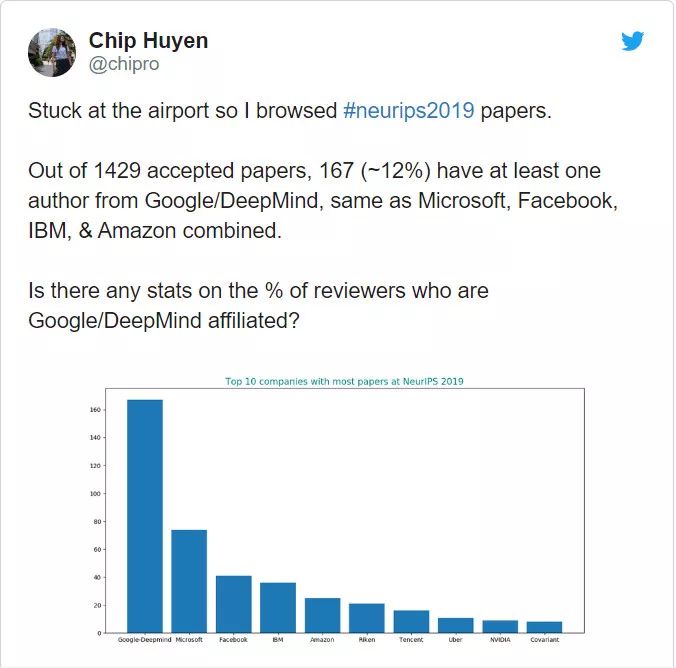676x668 pixels.
Task: Click the Facebook bar in chart
Action: [x=234, y=604]
